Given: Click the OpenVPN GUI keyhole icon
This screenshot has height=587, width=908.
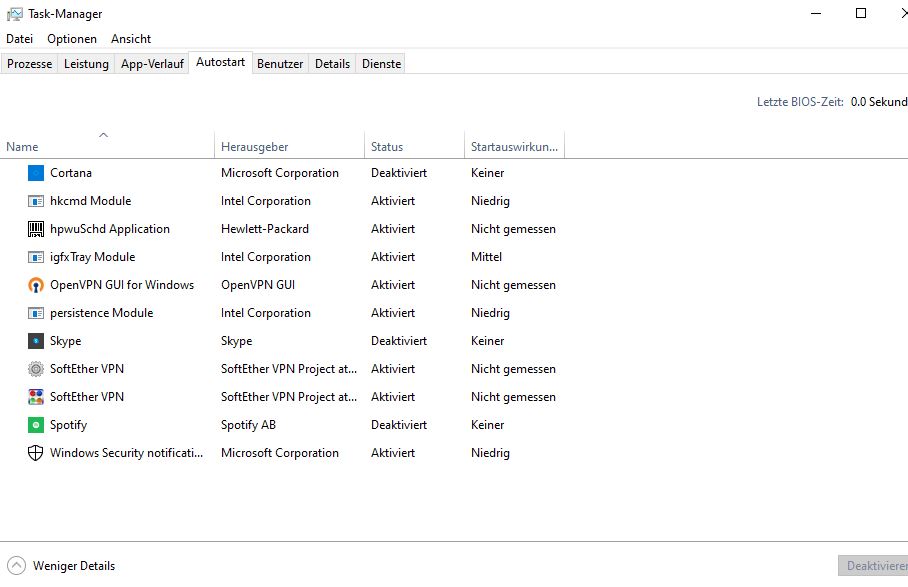Looking at the screenshot, I should 36,285.
